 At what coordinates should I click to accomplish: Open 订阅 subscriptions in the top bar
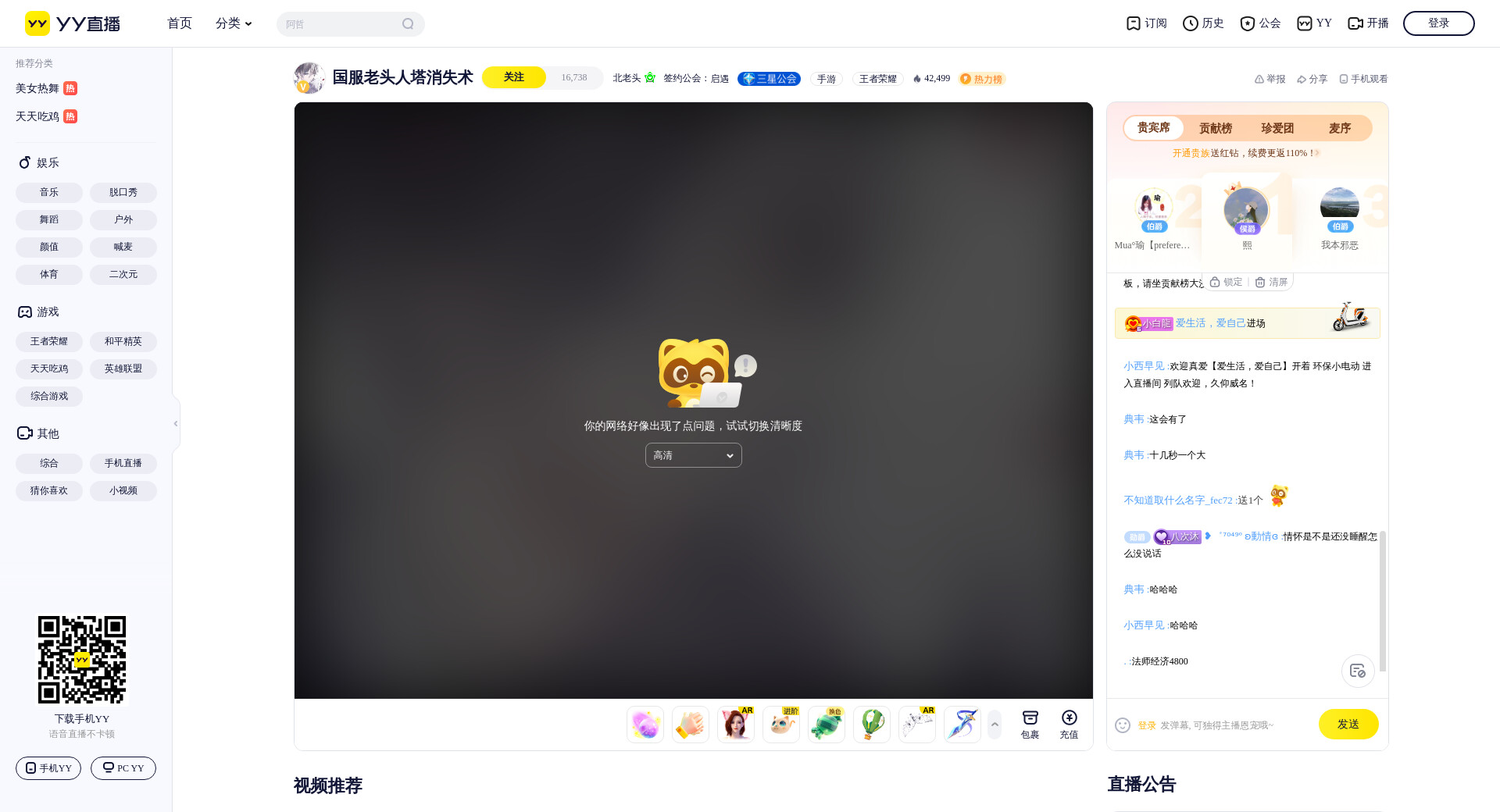(1146, 23)
